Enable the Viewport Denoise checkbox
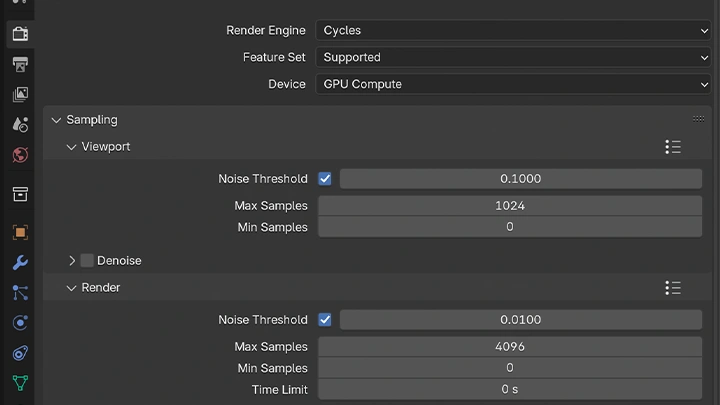720x405 pixels. (87, 260)
